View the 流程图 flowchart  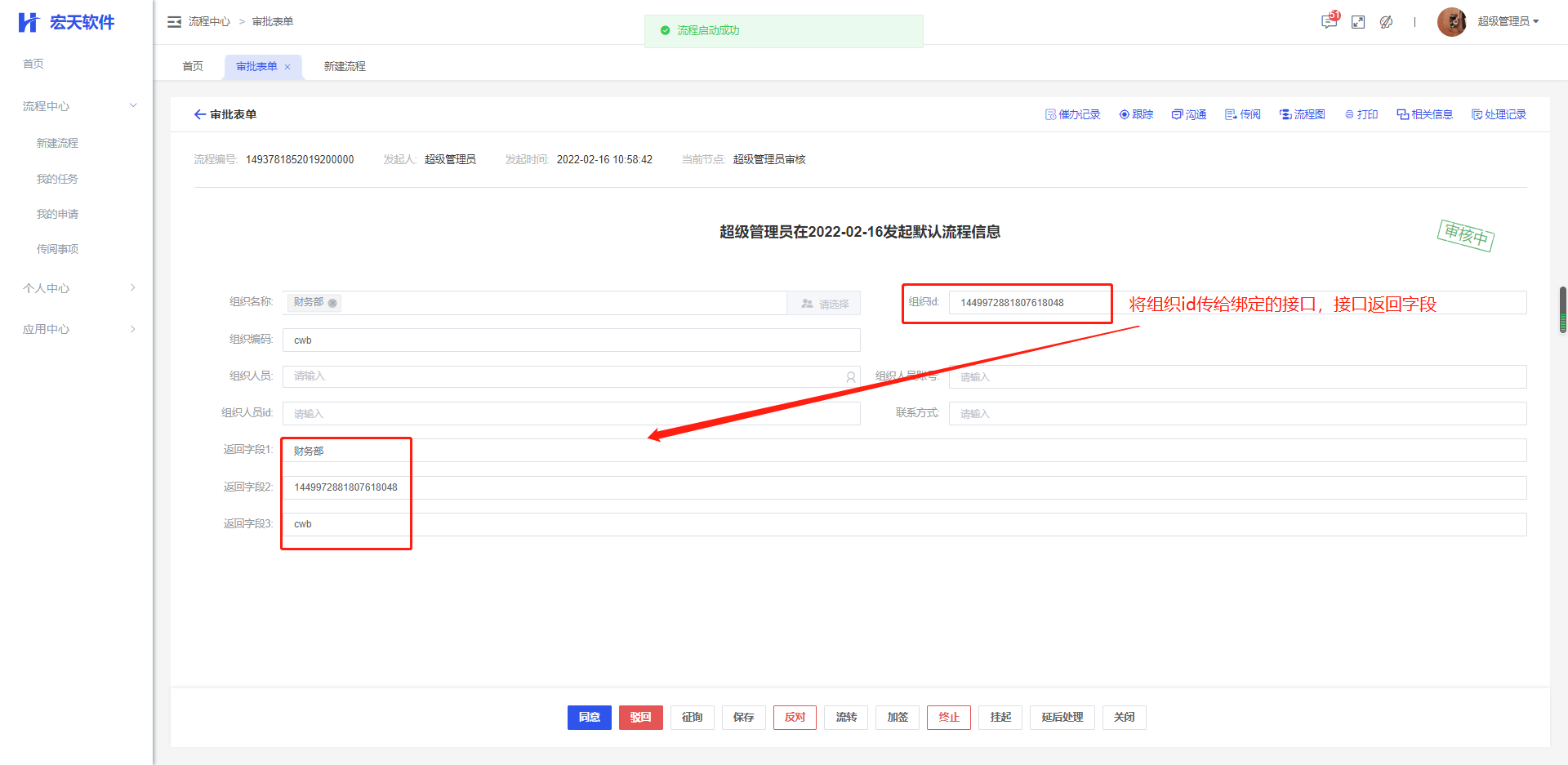(1302, 115)
